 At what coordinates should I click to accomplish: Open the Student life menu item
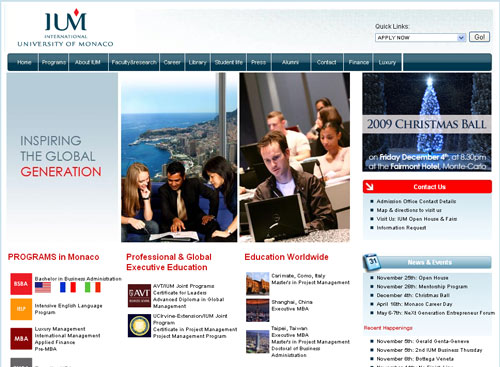coord(229,62)
